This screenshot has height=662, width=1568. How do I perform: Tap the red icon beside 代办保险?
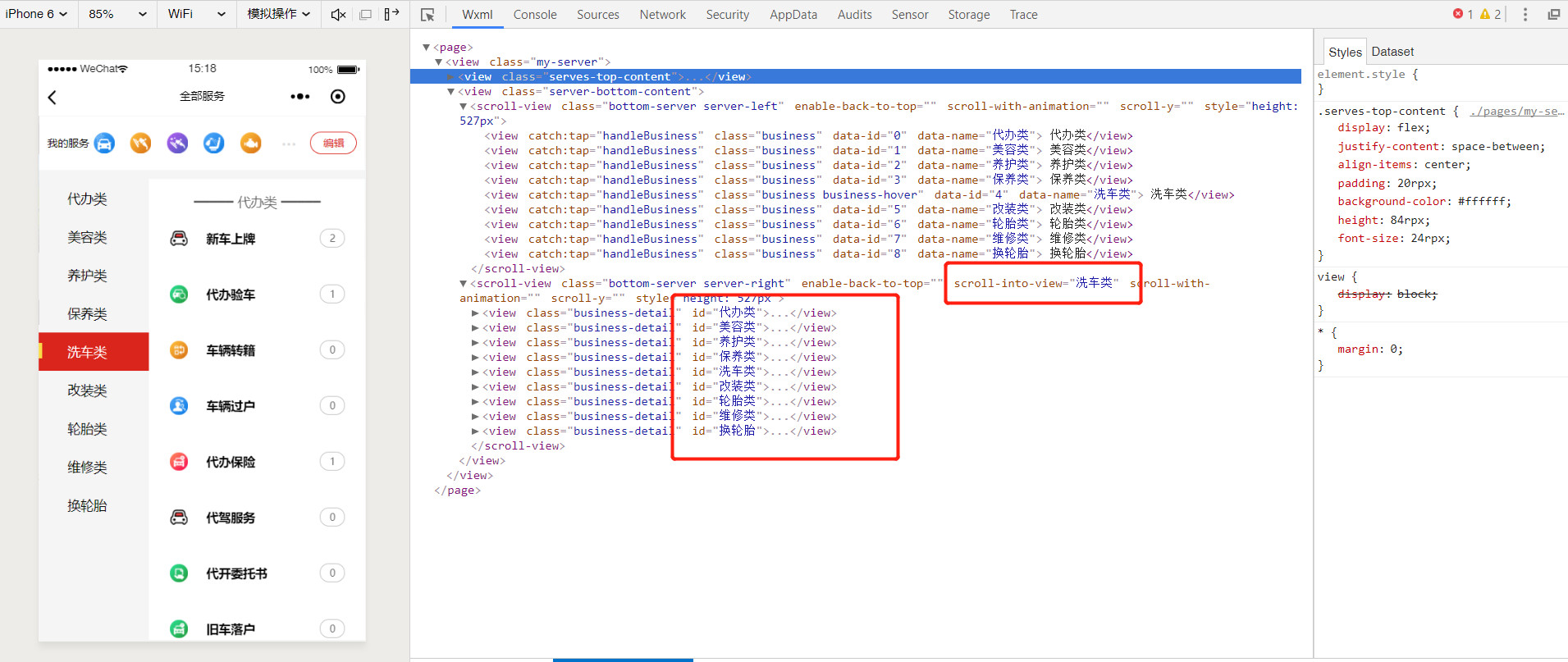click(x=179, y=462)
